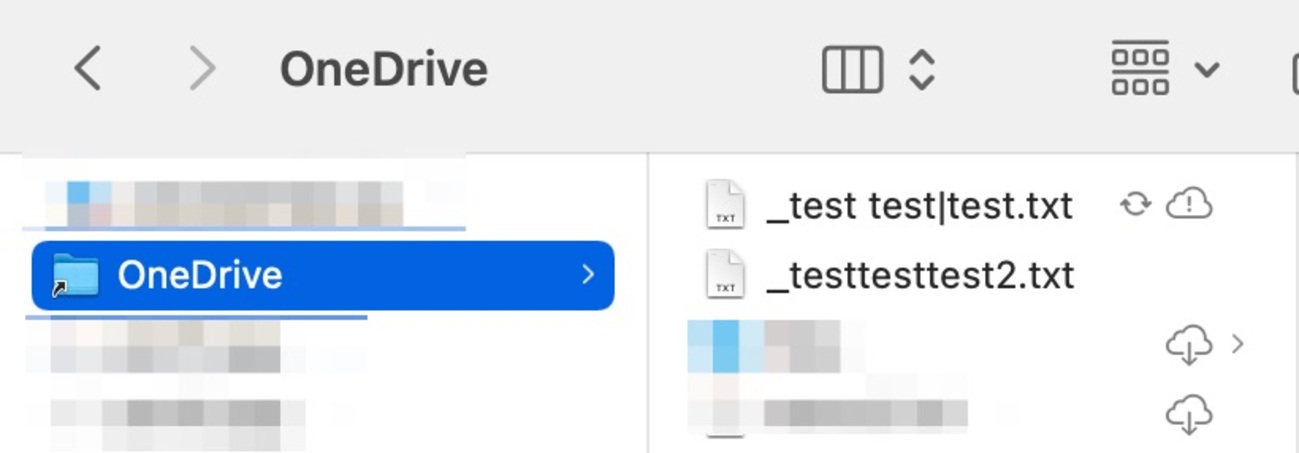
Task: Click the cloud warning status icon
Action: pos(1189,205)
